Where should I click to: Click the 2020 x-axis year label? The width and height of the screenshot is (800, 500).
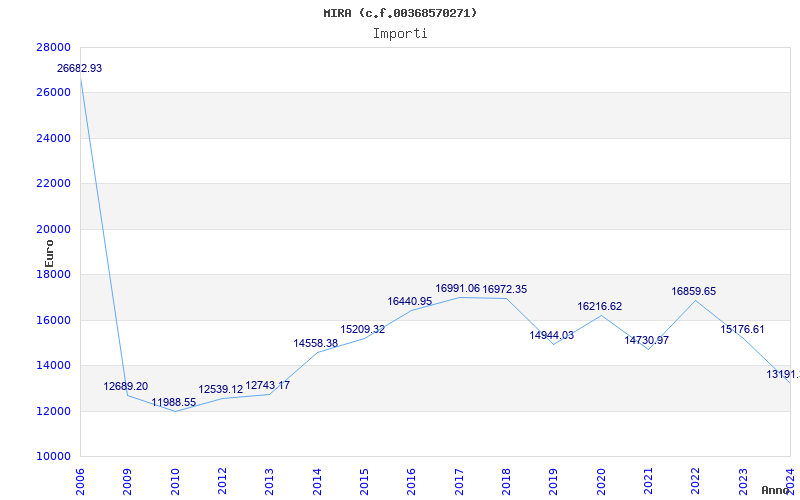coord(601,481)
